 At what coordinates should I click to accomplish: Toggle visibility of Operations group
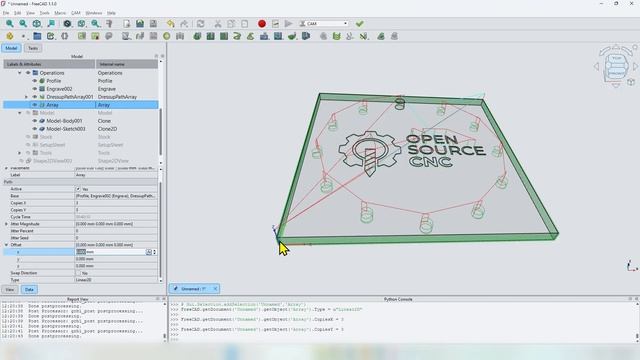pos(28,73)
